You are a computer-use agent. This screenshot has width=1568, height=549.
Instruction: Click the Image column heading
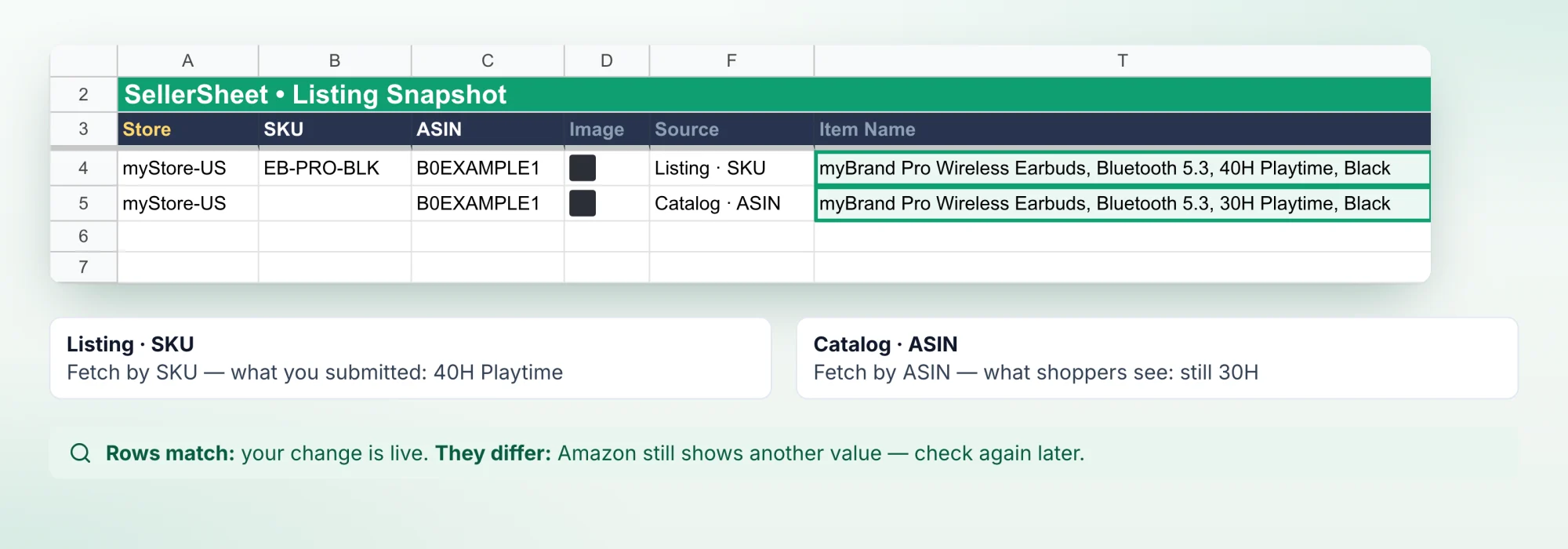tap(607, 129)
